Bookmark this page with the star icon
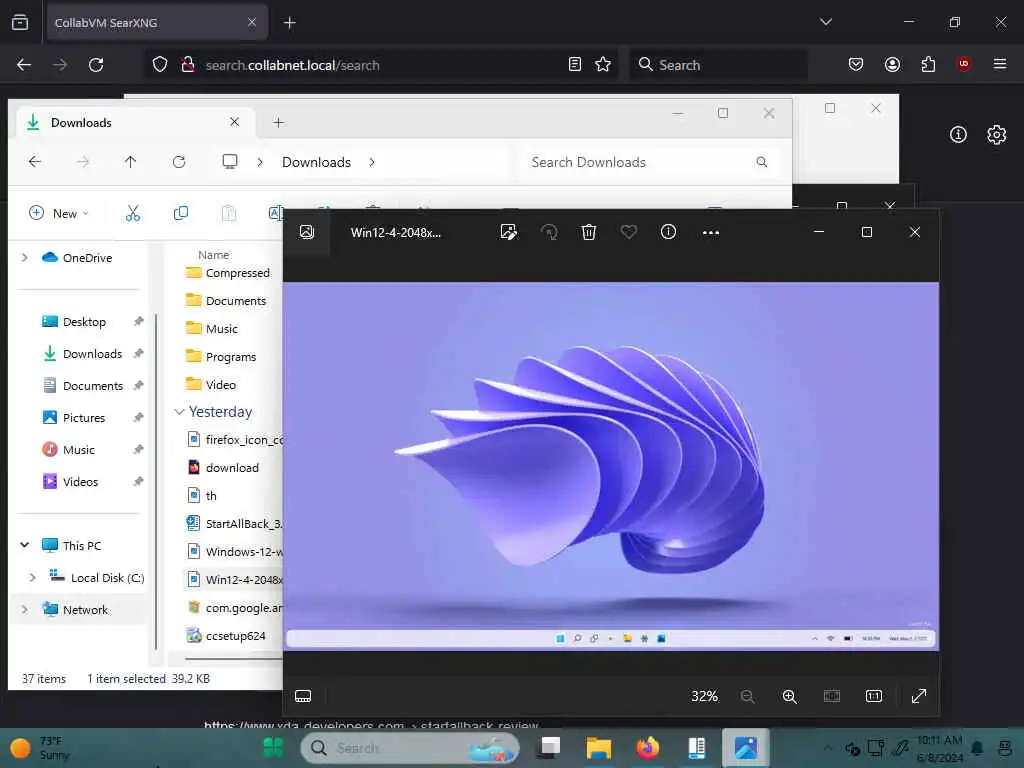The height and width of the screenshot is (768, 1024). tap(603, 64)
